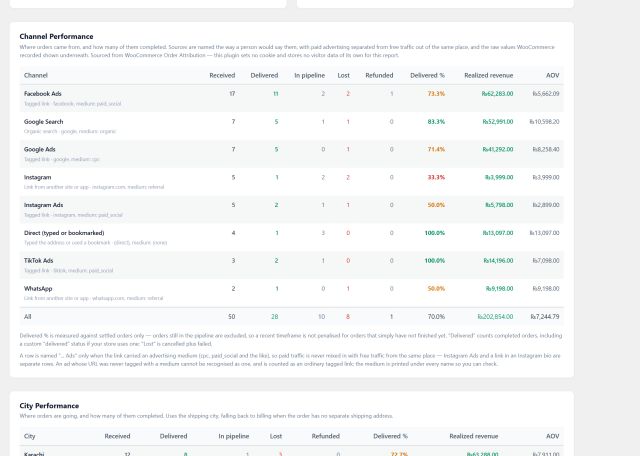640x456 pixels.
Task: Click In pipeline header in City Performance table
Action: pyautogui.click(x=233, y=436)
